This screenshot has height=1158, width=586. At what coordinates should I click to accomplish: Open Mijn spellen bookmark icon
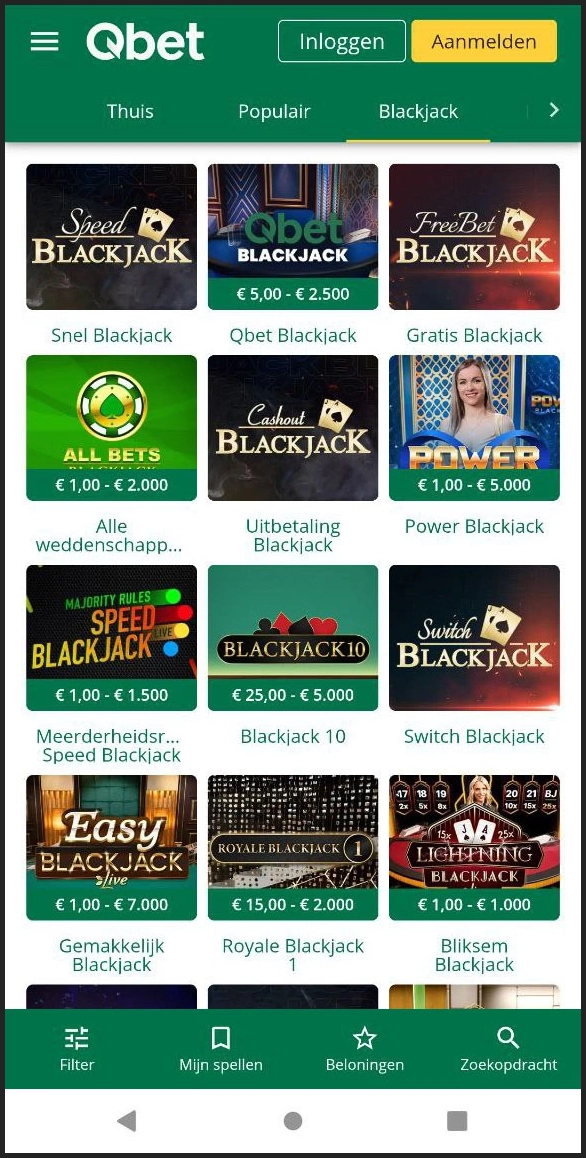coord(221,1038)
